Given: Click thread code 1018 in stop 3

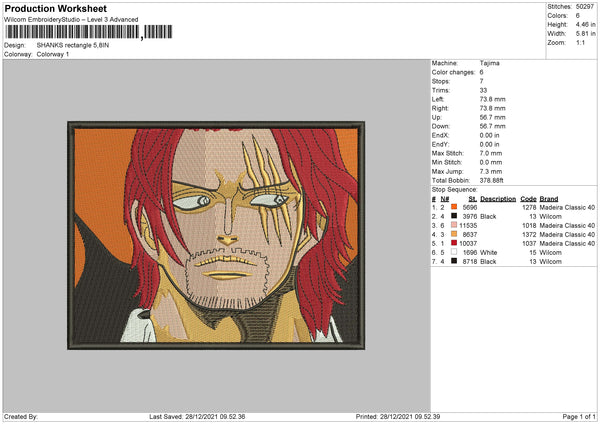Looking at the screenshot, I should pos(529,225).
